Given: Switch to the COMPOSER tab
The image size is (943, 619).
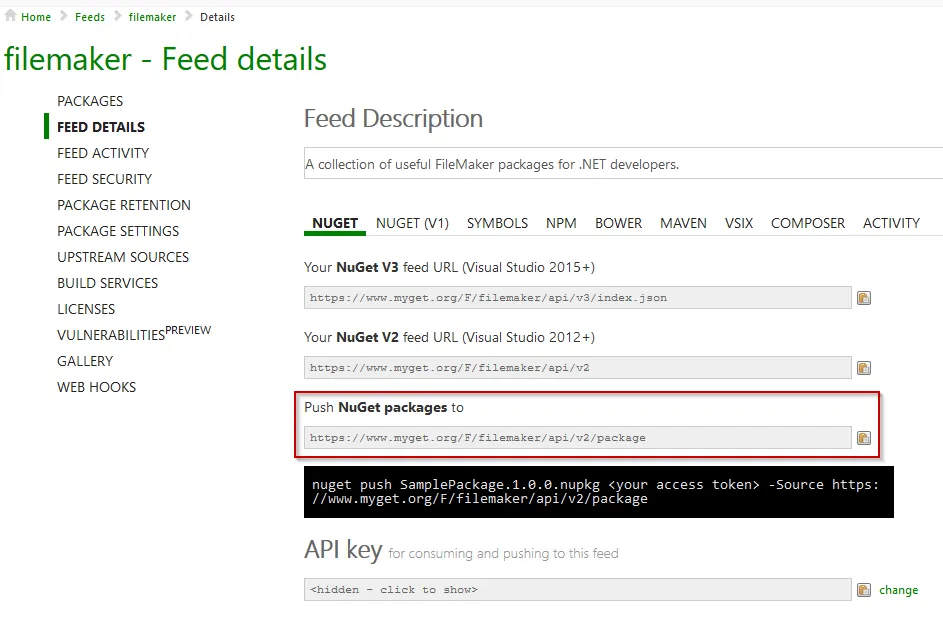Looking at the screenshot, I should click(808, 223).
